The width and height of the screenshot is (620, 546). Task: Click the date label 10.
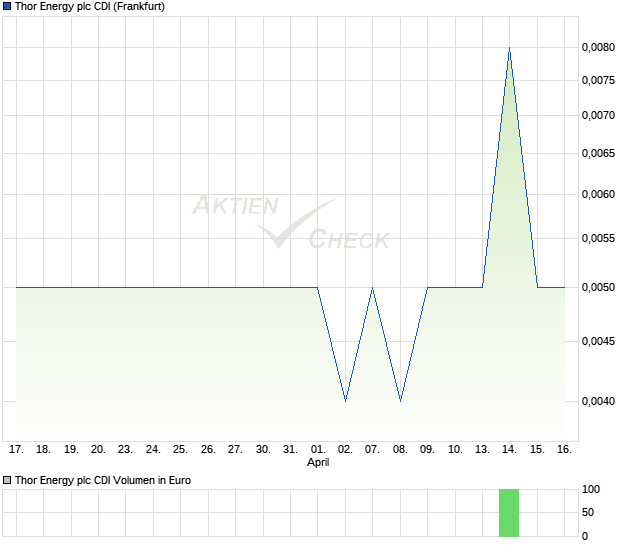pyautogui.click(x=455, y=450)
